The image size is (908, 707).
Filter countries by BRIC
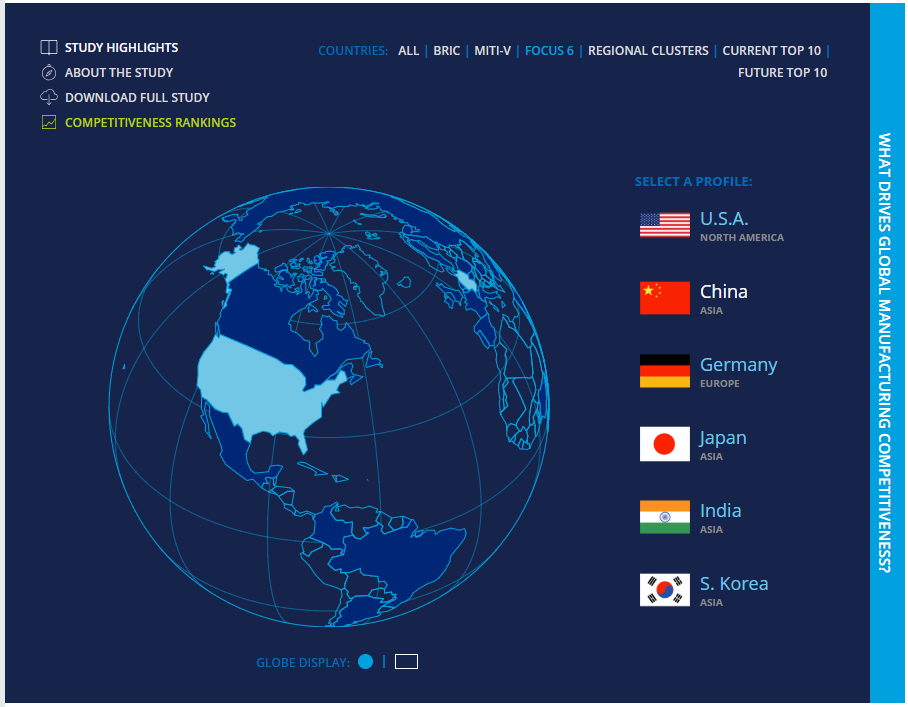(447, 50)
